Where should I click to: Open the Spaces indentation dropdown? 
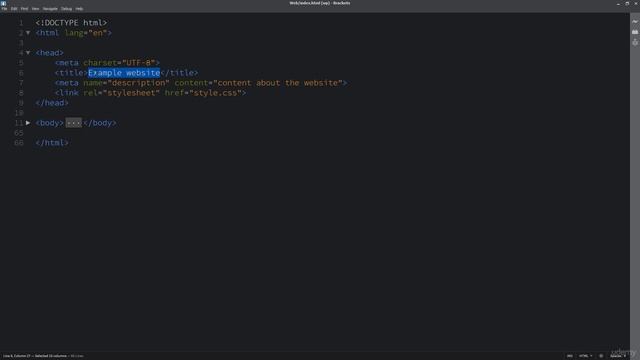pos(618,356)
